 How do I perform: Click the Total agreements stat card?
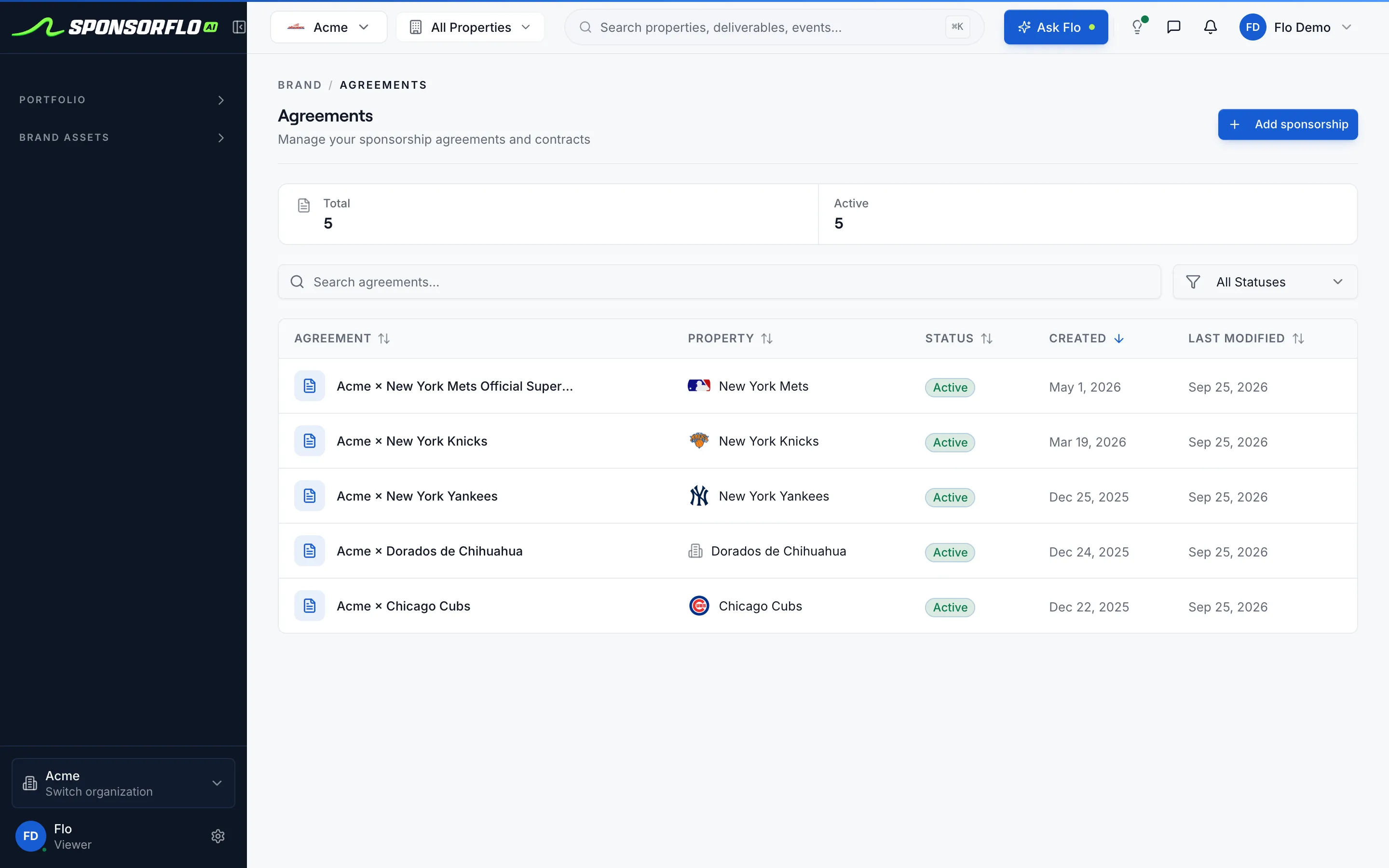pos(548,214)
